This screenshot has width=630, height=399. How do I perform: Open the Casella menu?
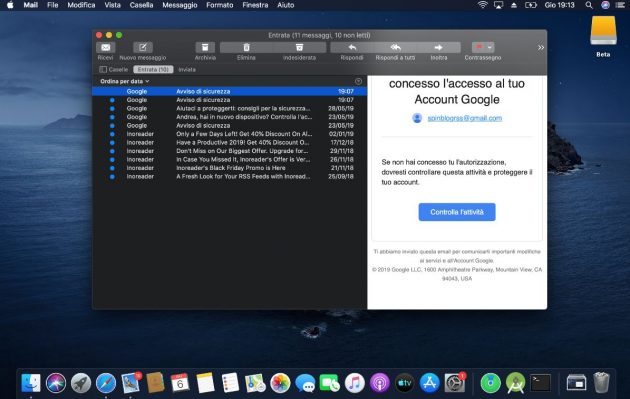coord(141,5)
